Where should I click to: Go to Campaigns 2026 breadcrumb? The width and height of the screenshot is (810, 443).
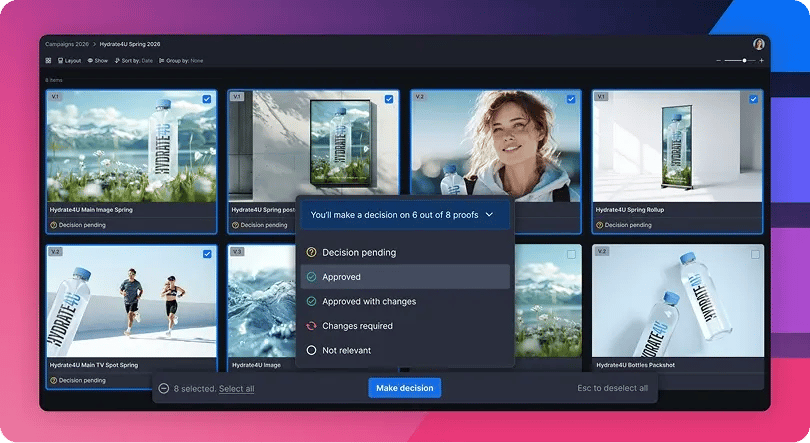[x=67, y=44]
